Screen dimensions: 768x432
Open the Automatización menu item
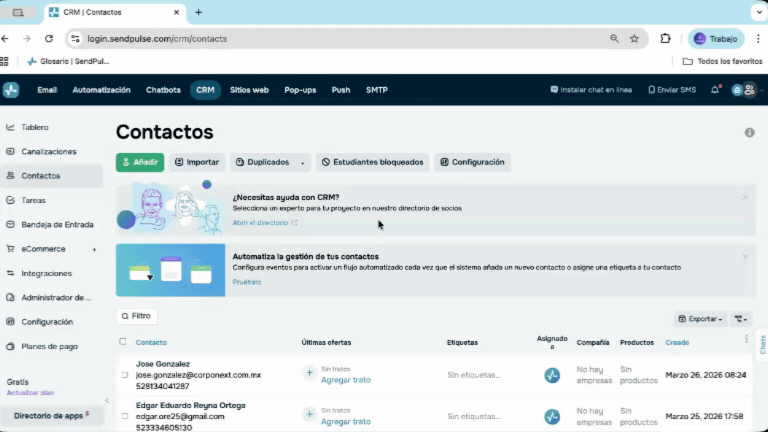click(x=101, y=90)
